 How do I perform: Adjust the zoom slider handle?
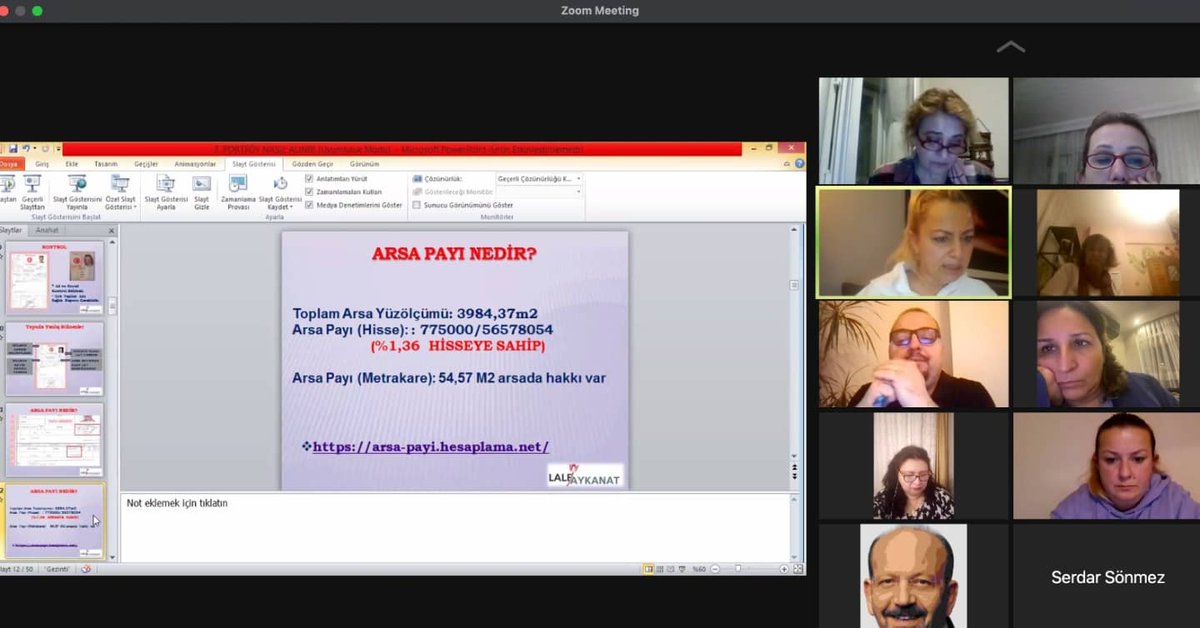pyautogui.click(x=739, y=569)
